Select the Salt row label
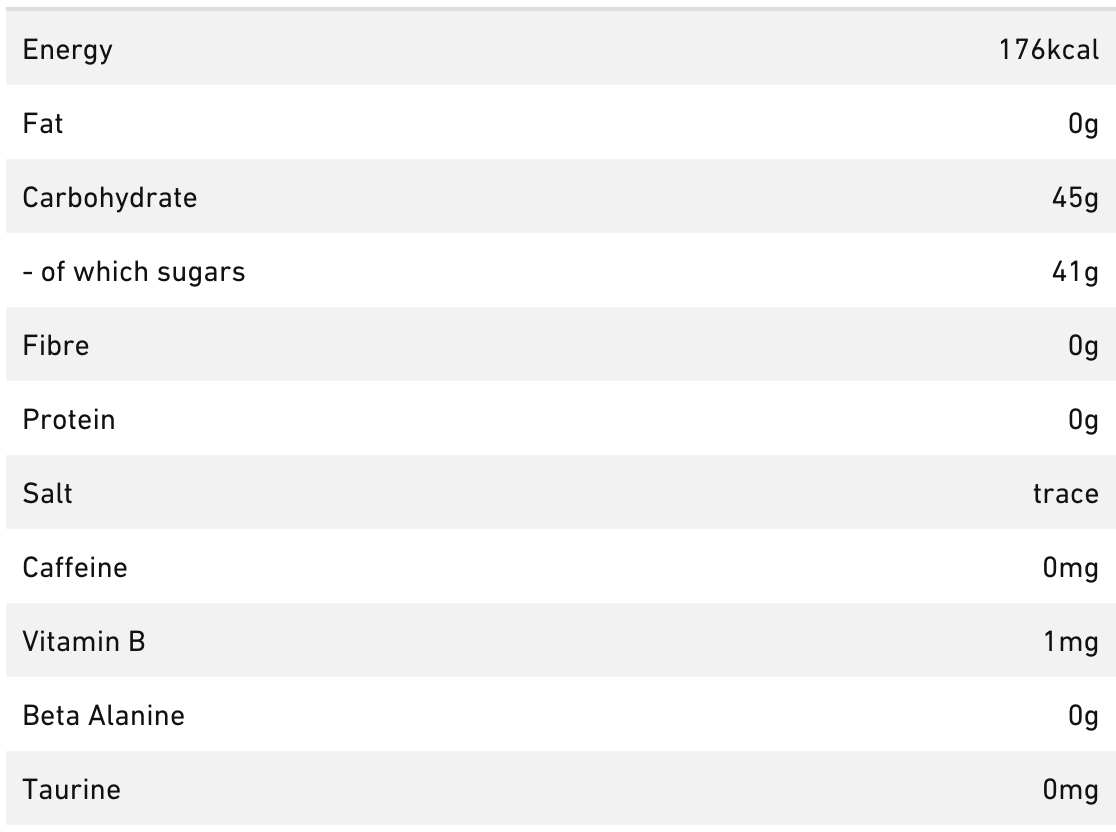Image resolution: width=1116 pixels, height=832 pixels. (48, 494)
